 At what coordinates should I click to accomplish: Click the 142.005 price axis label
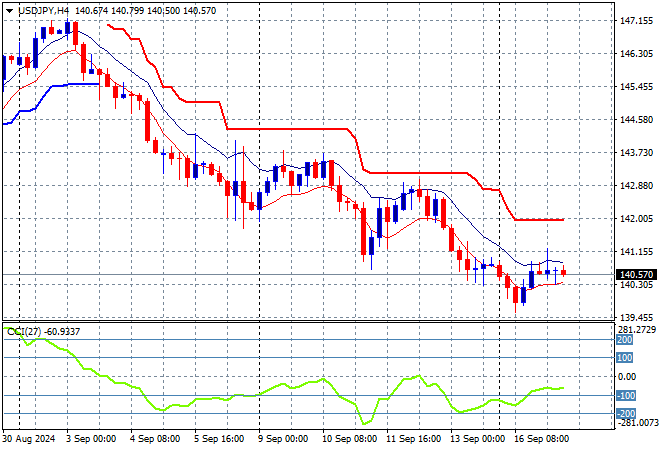(636, 218)
